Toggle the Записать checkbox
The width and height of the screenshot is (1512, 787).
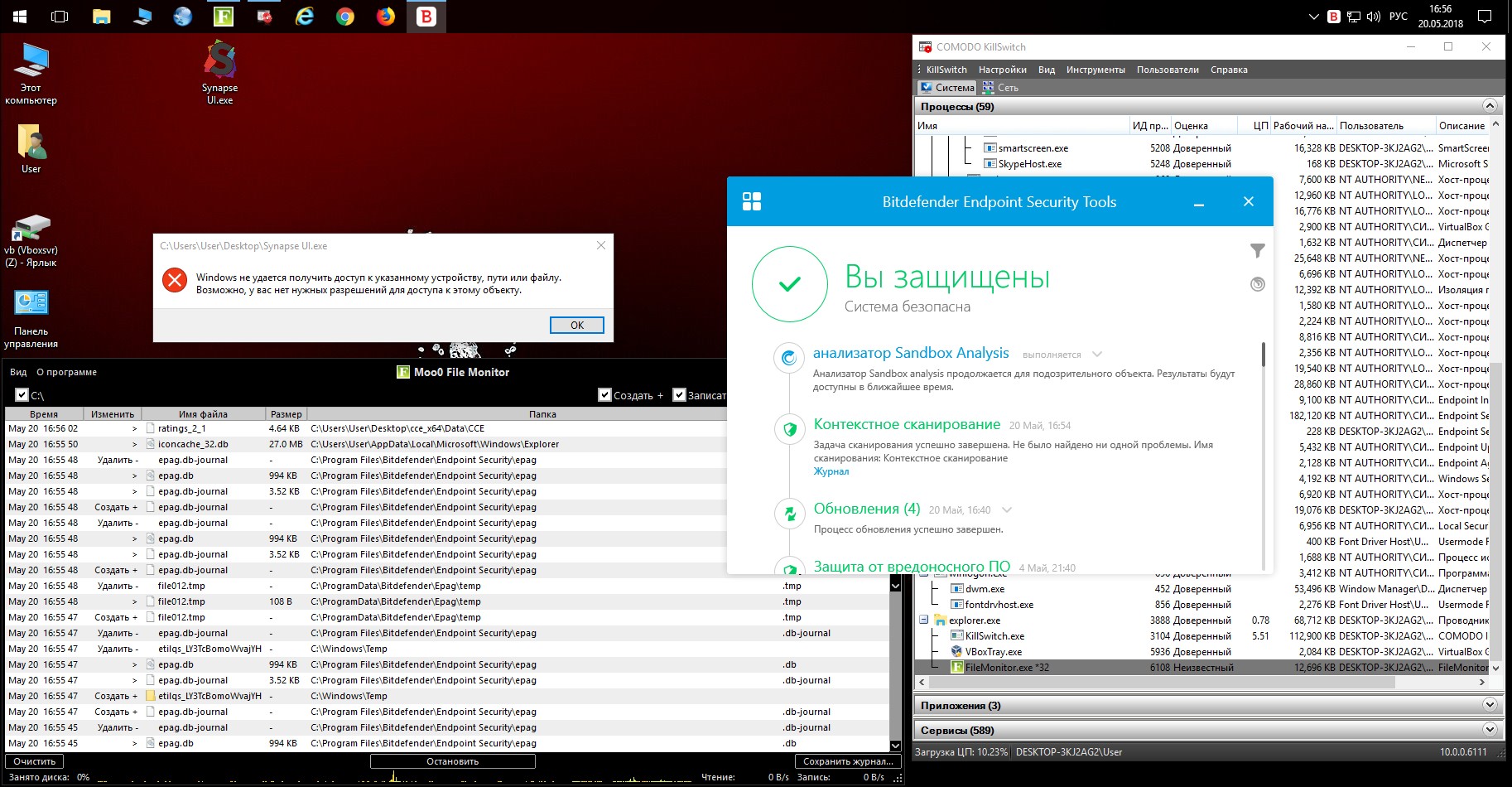coord(680,395)
